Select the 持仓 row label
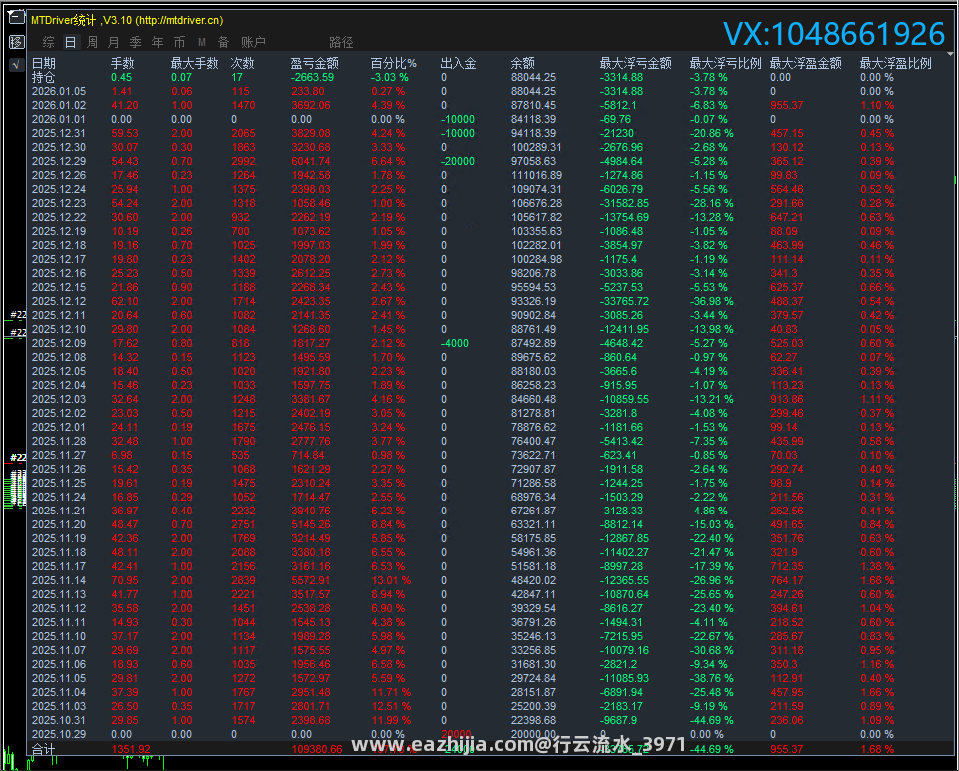 click(43, 78)
